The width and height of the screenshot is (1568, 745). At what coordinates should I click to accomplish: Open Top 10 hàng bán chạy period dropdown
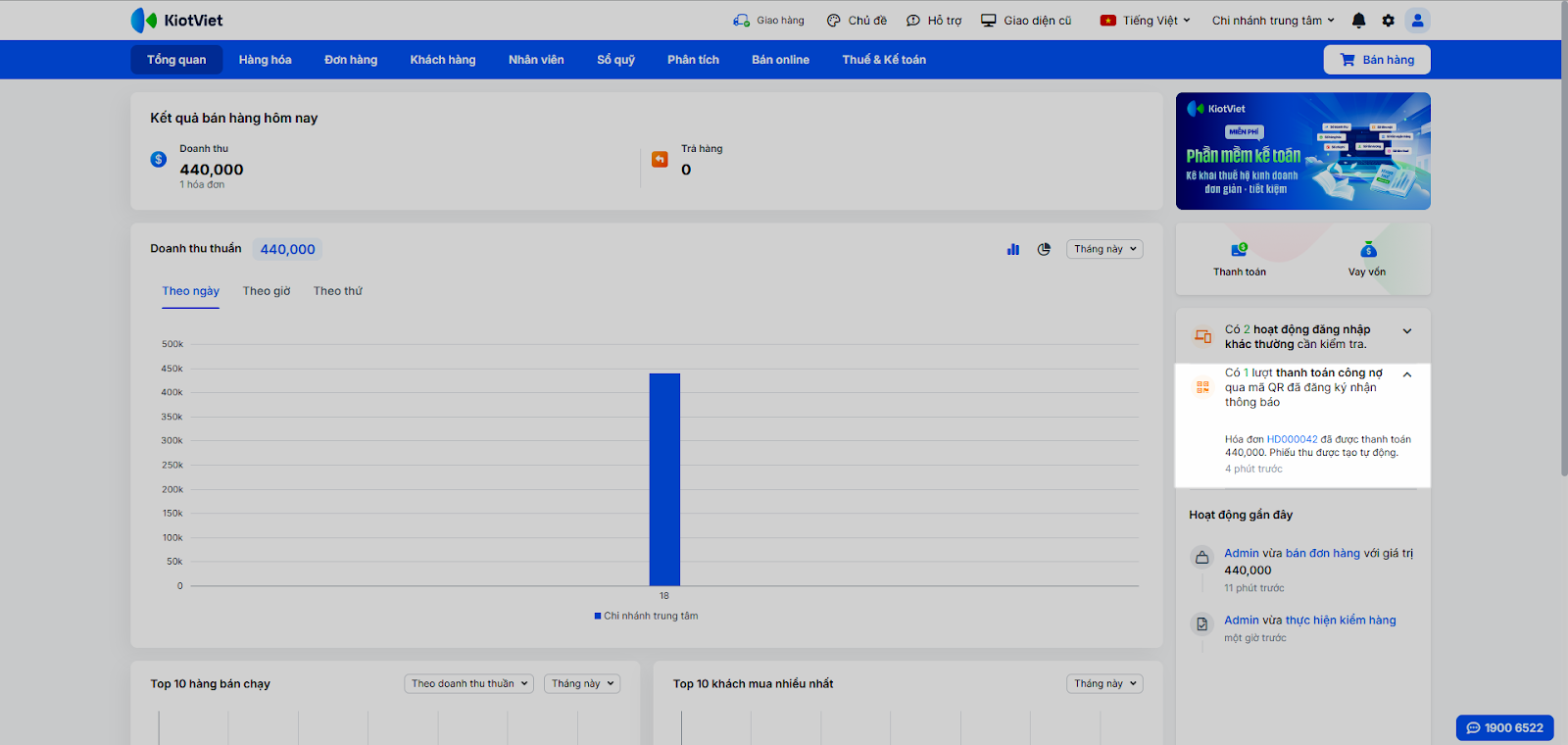pos(582,684)
